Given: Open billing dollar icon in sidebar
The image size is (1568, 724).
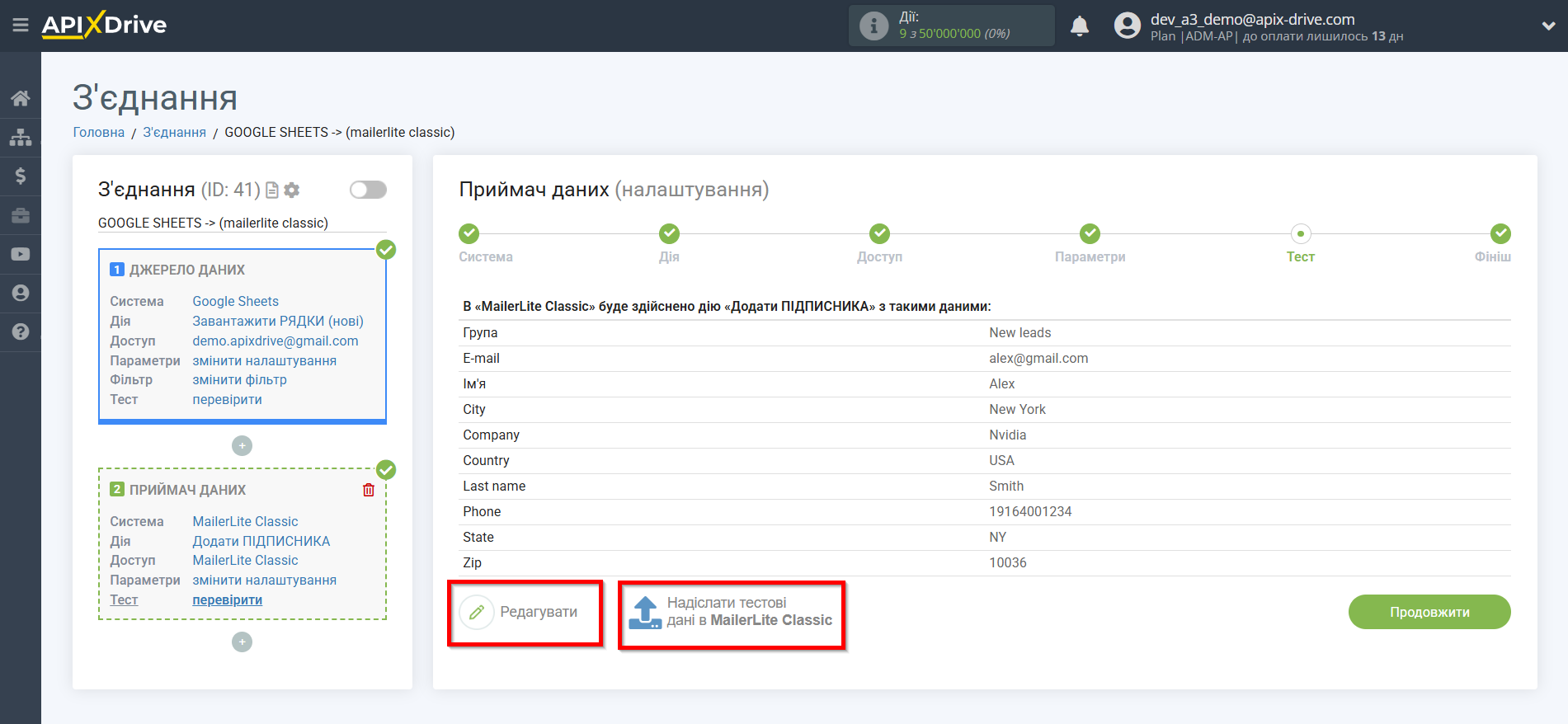Looking at the screenshot, I should pyautogui.click(x=21, y=176).
